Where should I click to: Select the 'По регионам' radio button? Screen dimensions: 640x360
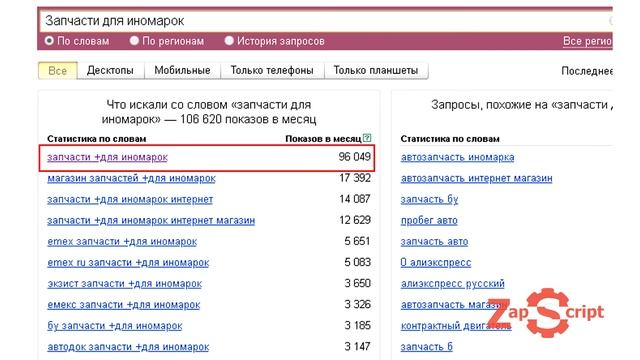tap(134, 41)
